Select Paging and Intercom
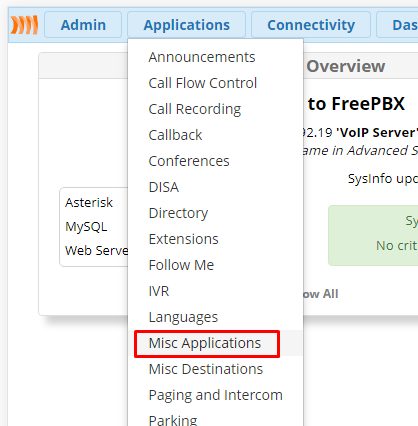This screenshot has width=418, height=426. pyautogui.click(x=215, y=395)
